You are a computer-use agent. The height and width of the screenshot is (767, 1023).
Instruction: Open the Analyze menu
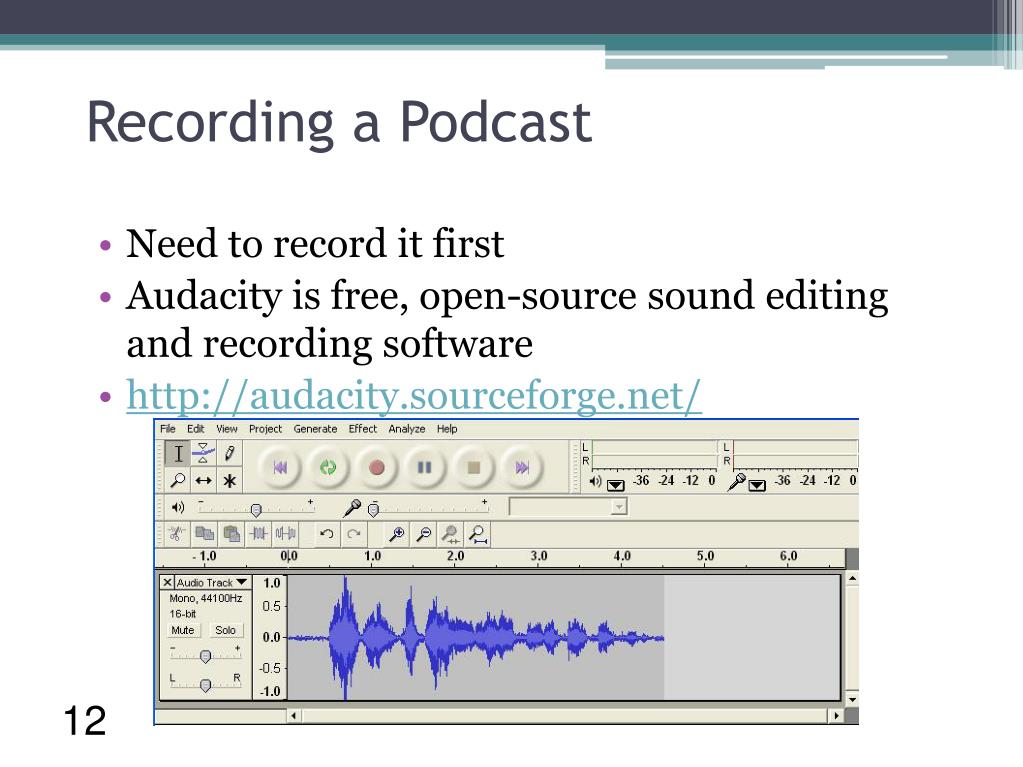pyautogui.click(x=407, y=429)
